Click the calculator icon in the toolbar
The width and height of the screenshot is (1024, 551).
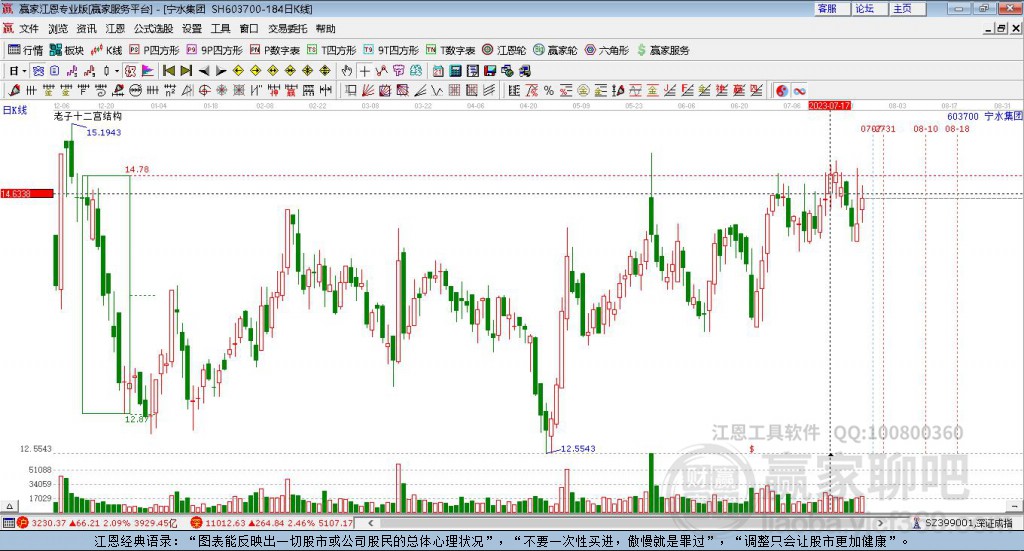456,71
